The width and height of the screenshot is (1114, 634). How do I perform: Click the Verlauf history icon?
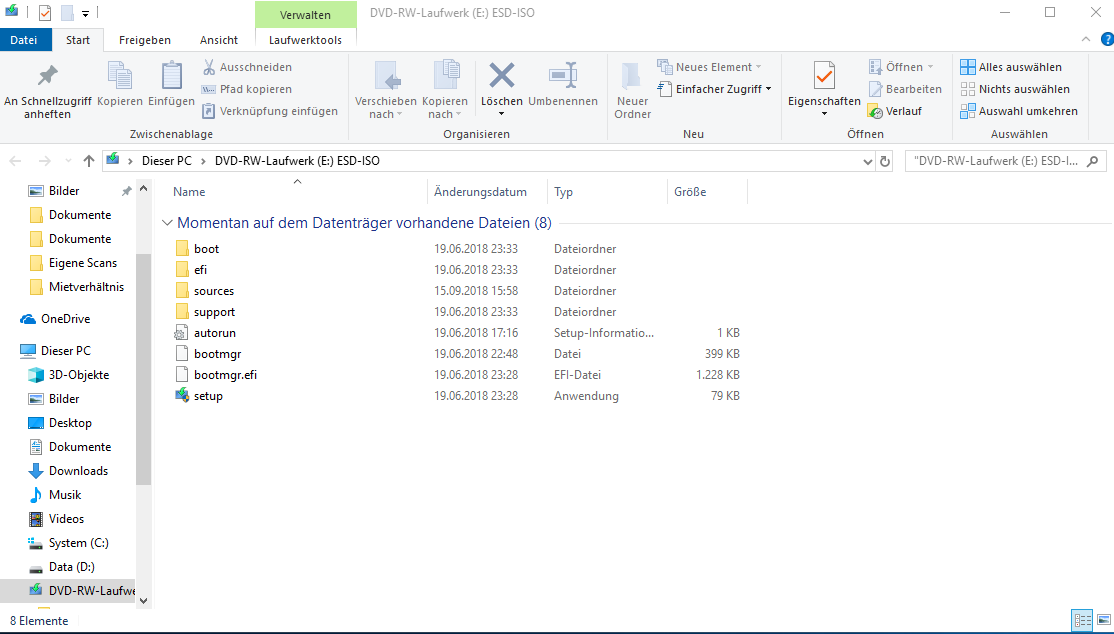tap(875, 112)
